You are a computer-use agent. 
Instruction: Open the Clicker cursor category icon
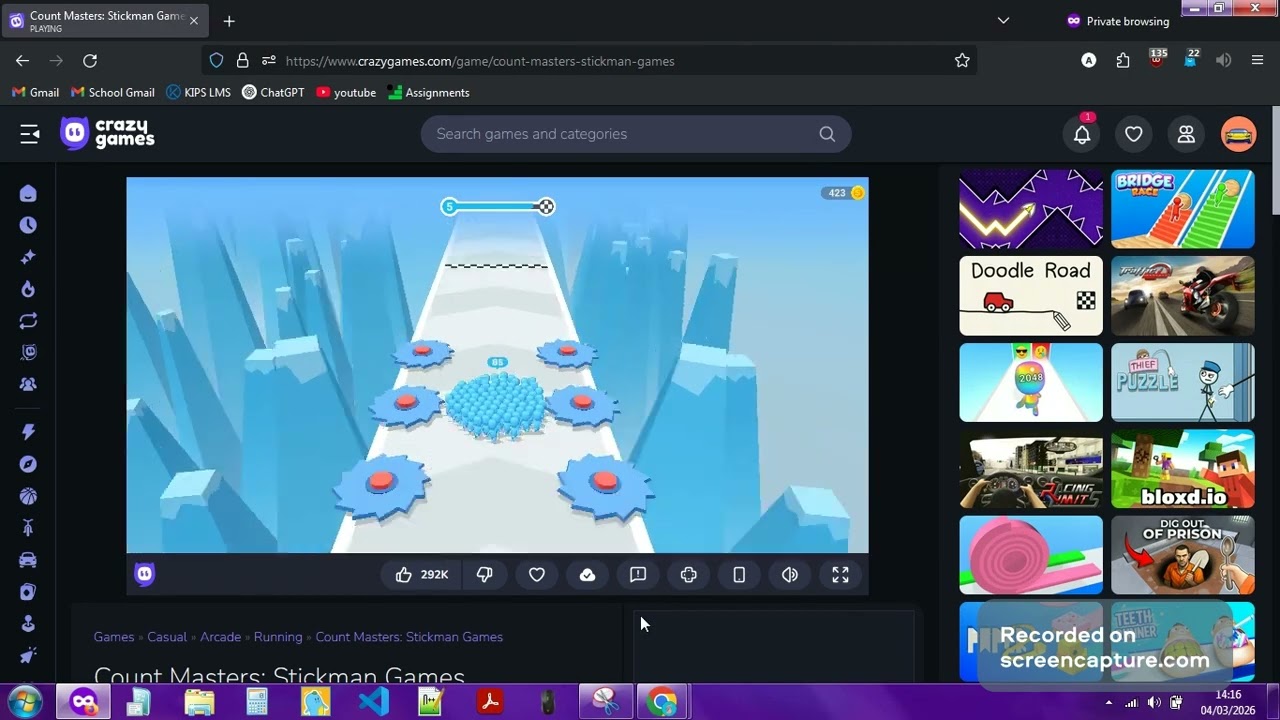[x=28, y=655]
